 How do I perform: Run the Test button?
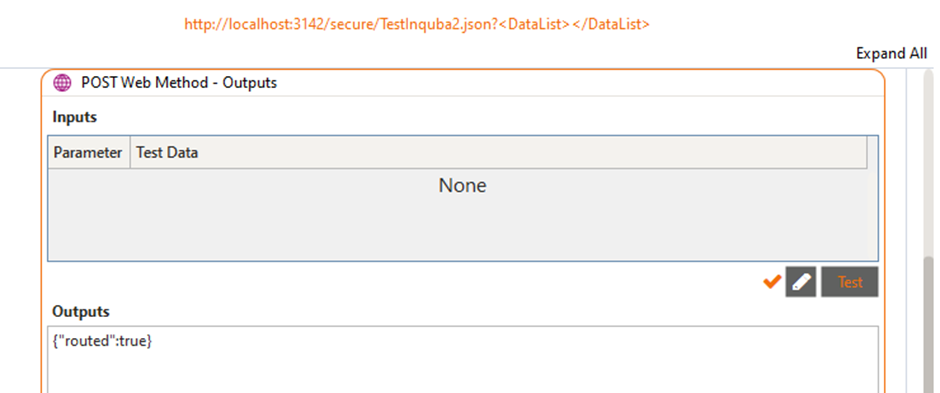pos(849,282)
